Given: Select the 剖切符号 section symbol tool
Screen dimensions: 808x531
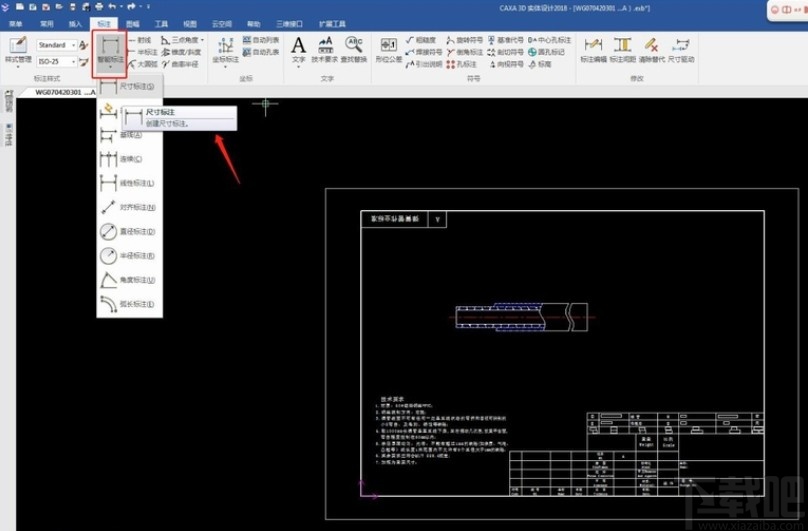Looking at the screenshot, I should 505,52.
